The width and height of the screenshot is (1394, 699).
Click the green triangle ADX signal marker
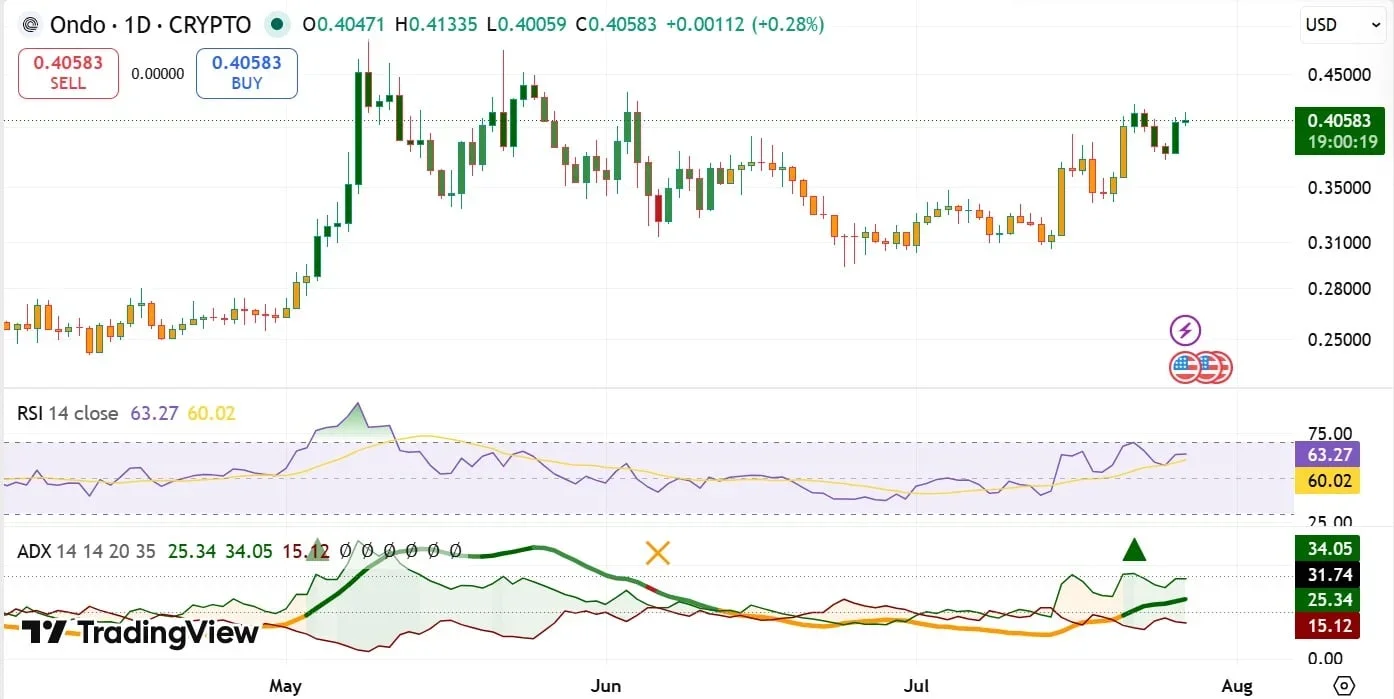1133,549
